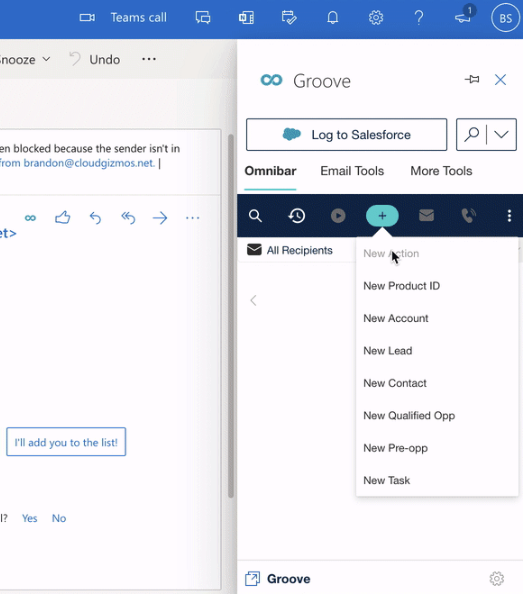Open the Omnibar search icon

tap(255, 216)
